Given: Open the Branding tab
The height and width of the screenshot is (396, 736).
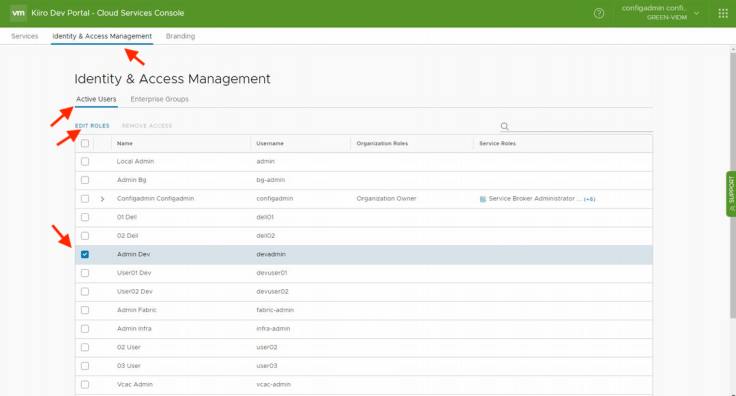Looking at the screenshot, I should click(x=180, y=36).
